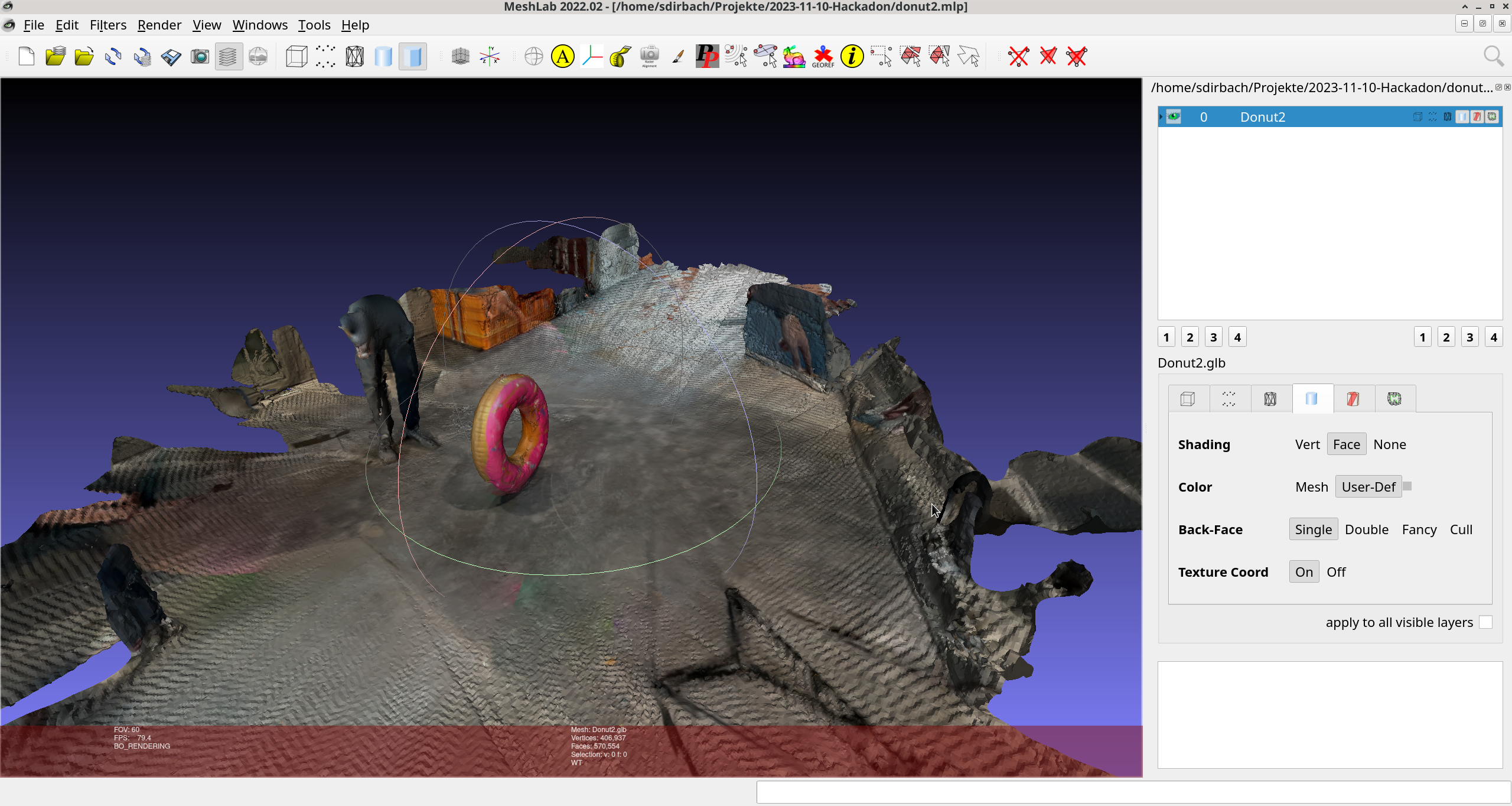
Task: Take a snapshot with camera icon
Action: tap(200, 57)
